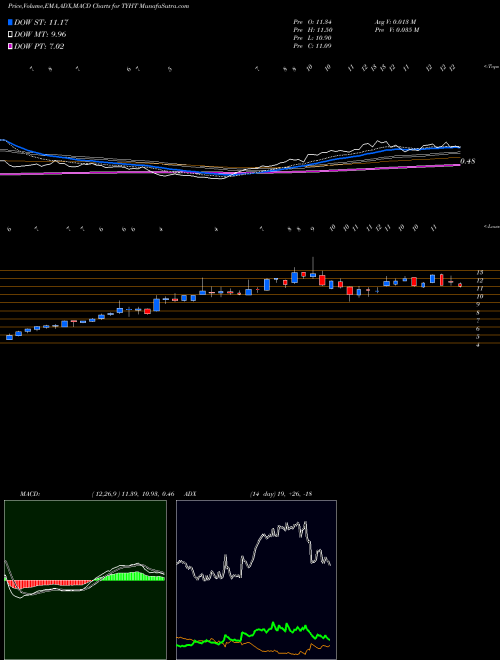Select the 'DOW MT: 9.96' legend text
The image size is (500, 660).
click(40, 35)
